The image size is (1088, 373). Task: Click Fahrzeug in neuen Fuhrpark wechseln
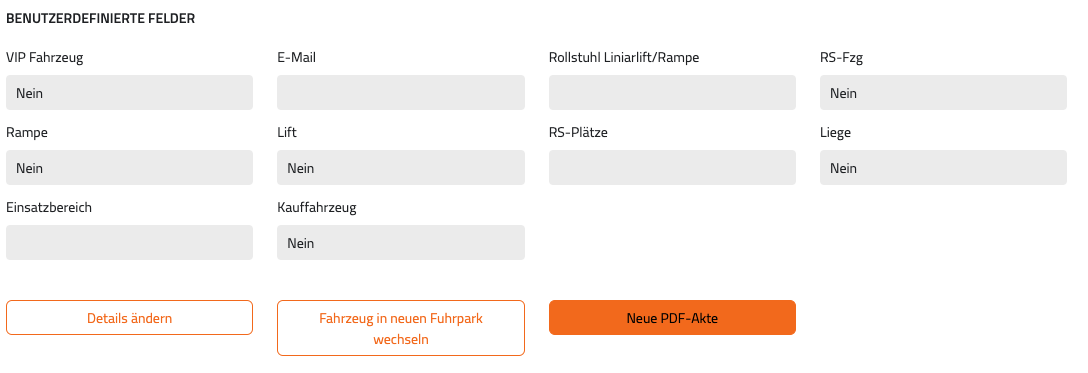(x=400, y=328)
